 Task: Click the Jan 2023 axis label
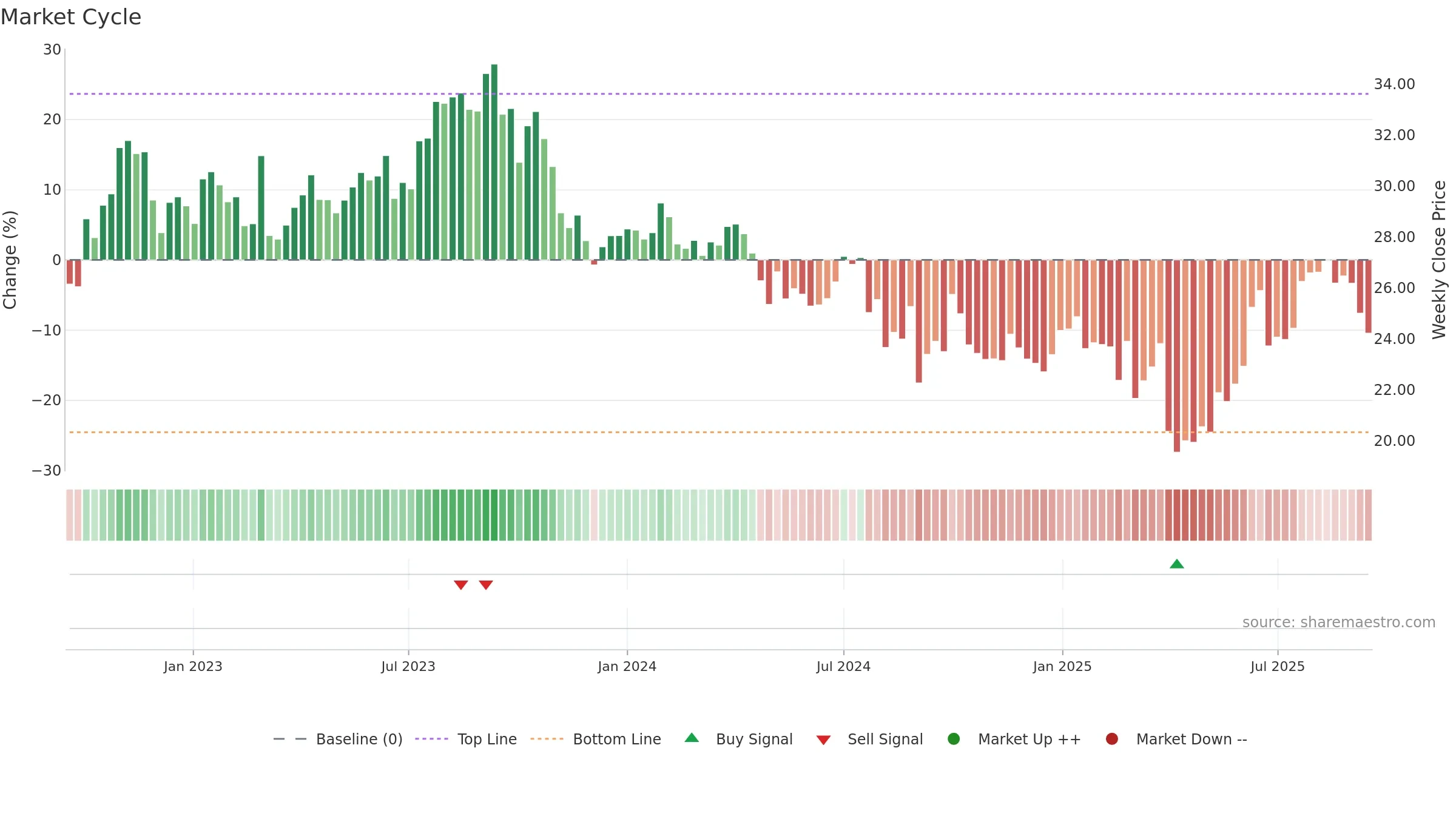click(x=193, y=667)
